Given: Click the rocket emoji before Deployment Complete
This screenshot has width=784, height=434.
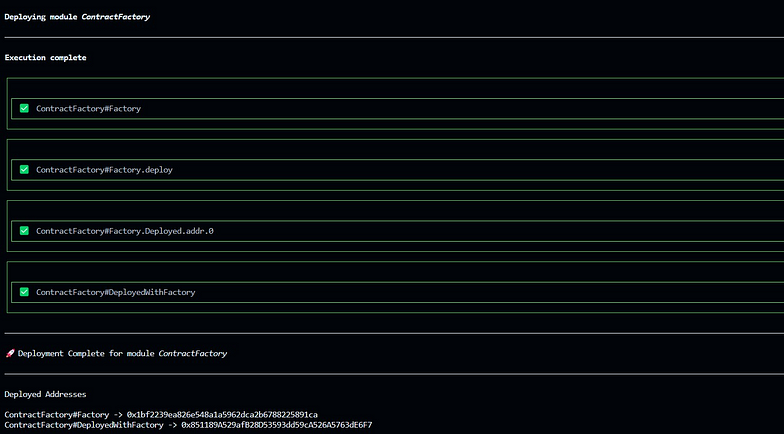Looking at the screenshot, I should 10,354.
